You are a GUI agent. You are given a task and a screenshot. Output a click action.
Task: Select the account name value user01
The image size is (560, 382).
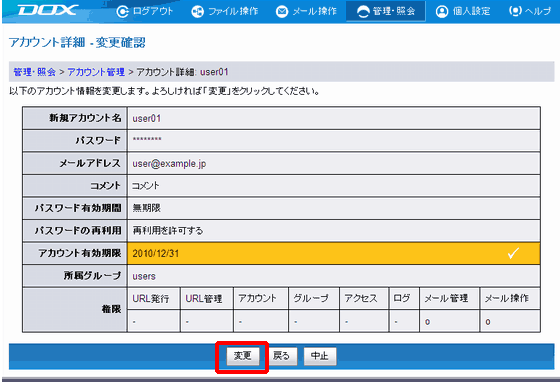[147, 119]
